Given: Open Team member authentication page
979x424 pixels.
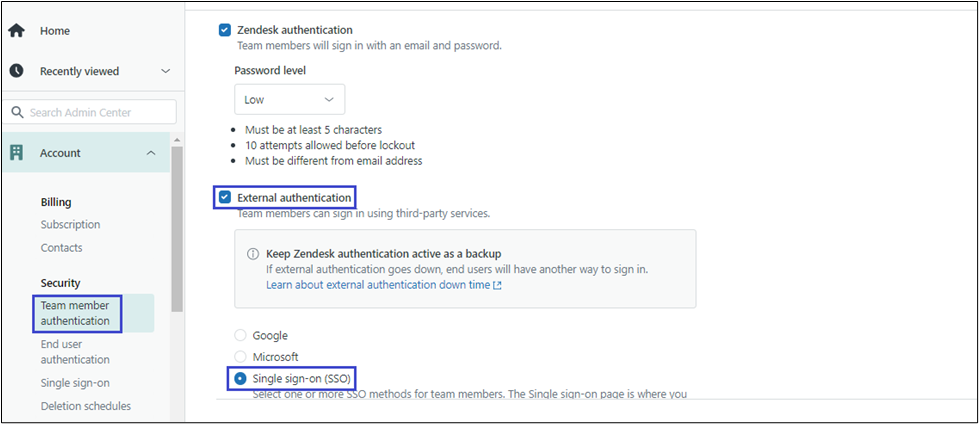Looking at the screenshot, I should tap(75, 313).
